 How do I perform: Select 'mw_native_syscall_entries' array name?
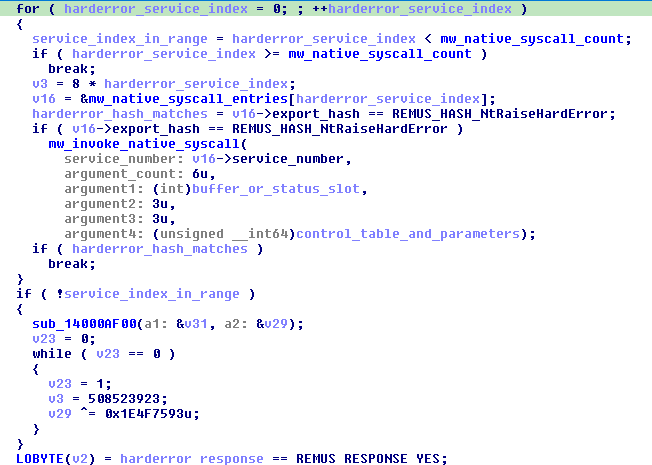[x=188, y=99]
